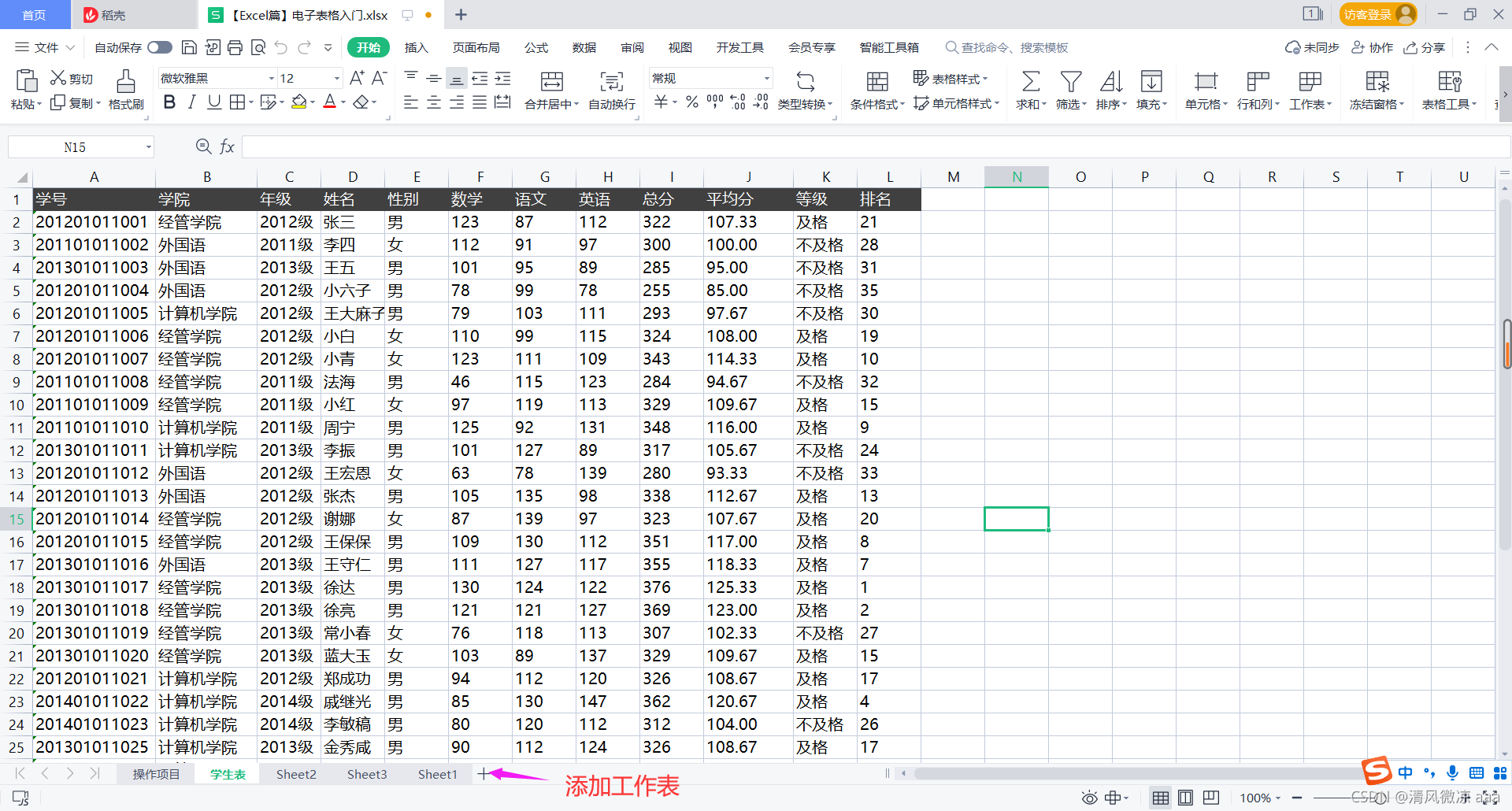Toggle italic formatting
The width and height of the screenshot is (1512, 811).
point(191,102)
